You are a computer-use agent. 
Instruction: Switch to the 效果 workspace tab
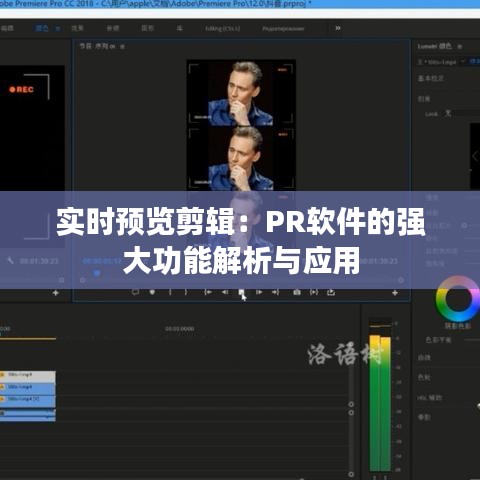[77, 28]
